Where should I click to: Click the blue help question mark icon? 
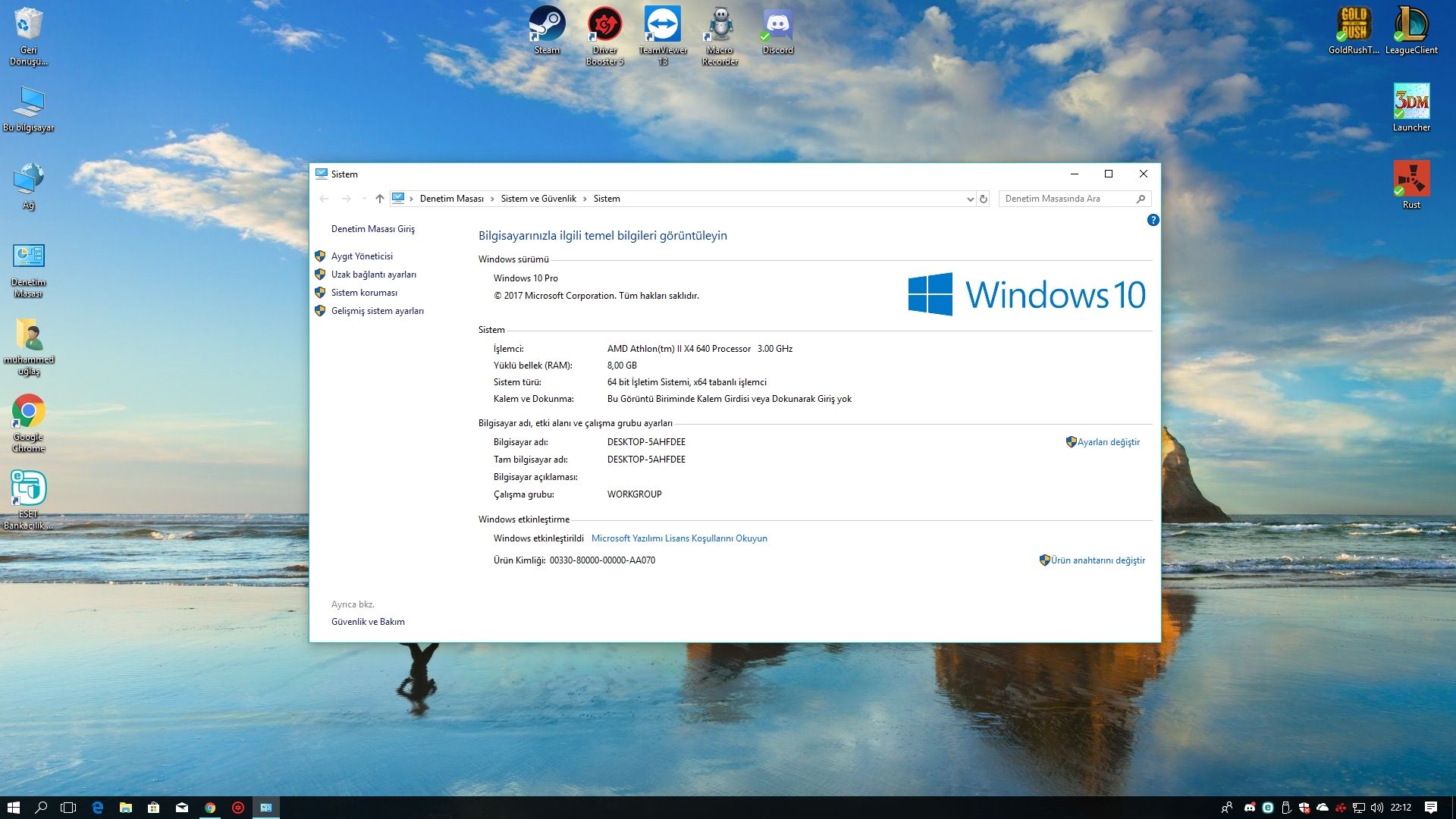point(1153,220)
